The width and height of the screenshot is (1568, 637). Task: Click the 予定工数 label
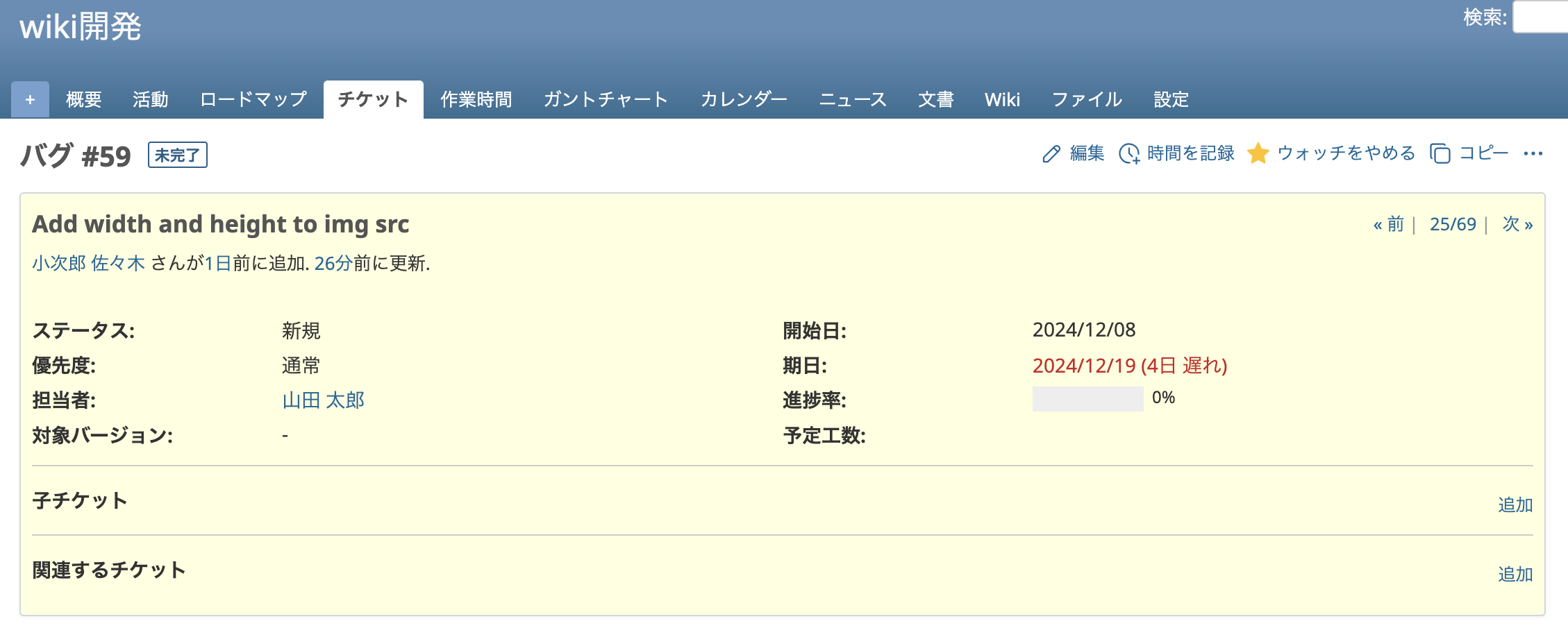[x=824, y=436]
